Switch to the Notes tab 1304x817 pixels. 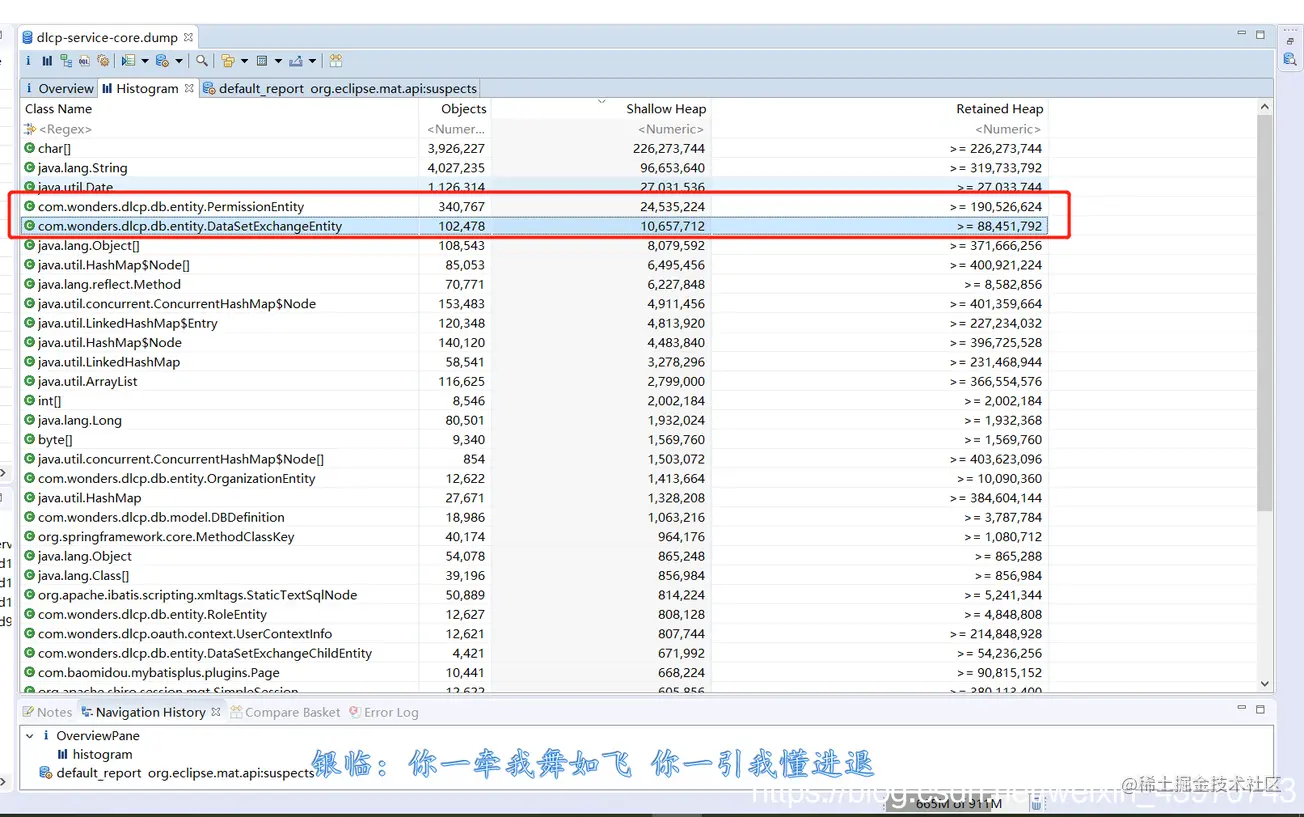[47, 712]
